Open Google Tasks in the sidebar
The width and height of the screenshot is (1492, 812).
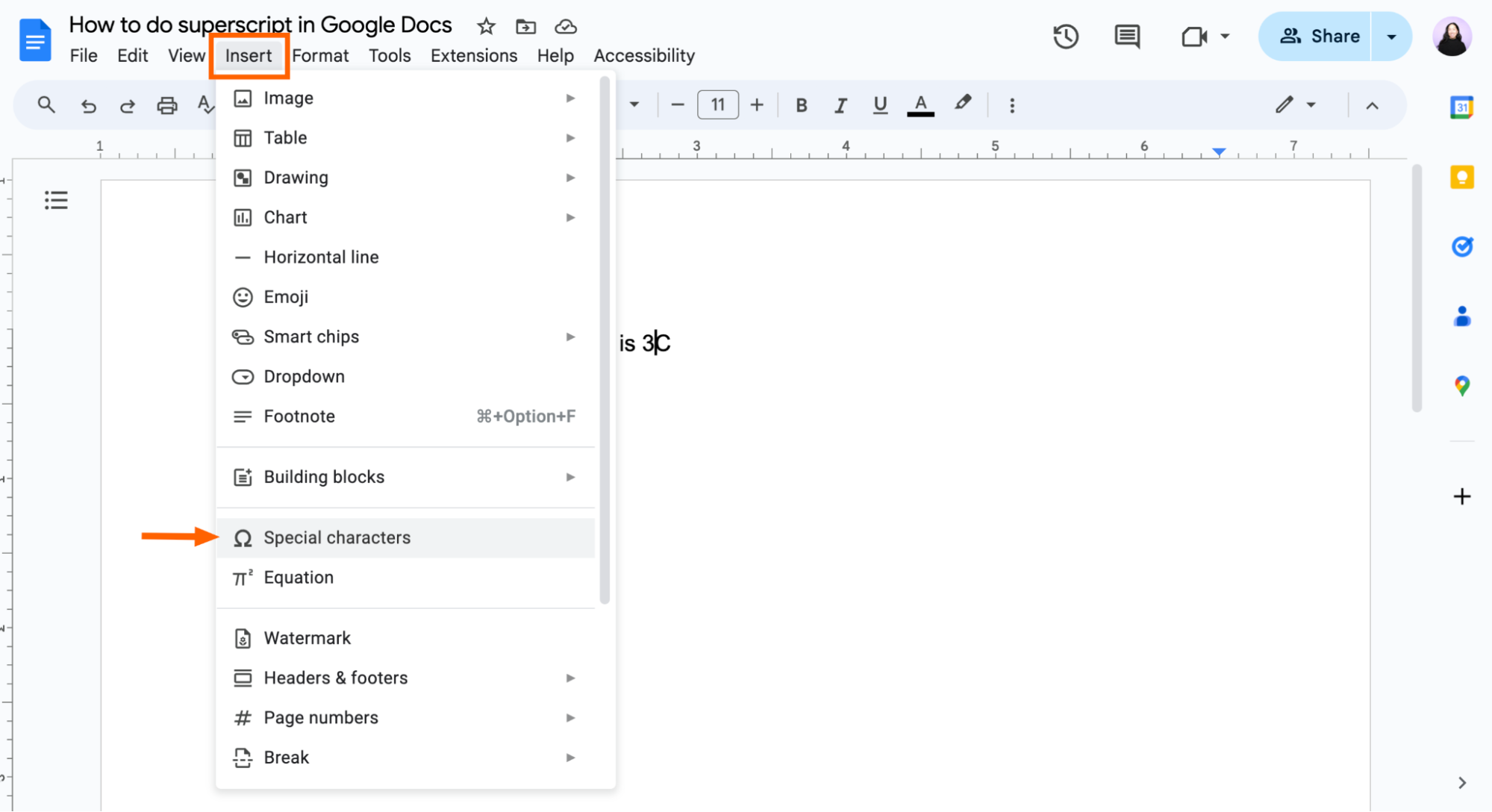1462,246
